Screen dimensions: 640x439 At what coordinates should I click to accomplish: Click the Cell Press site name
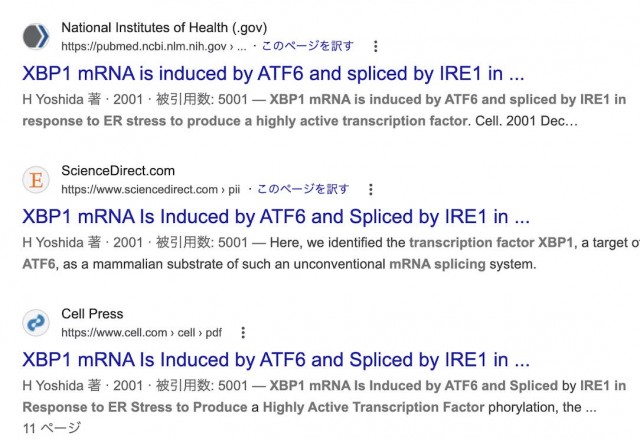(92, 314)
